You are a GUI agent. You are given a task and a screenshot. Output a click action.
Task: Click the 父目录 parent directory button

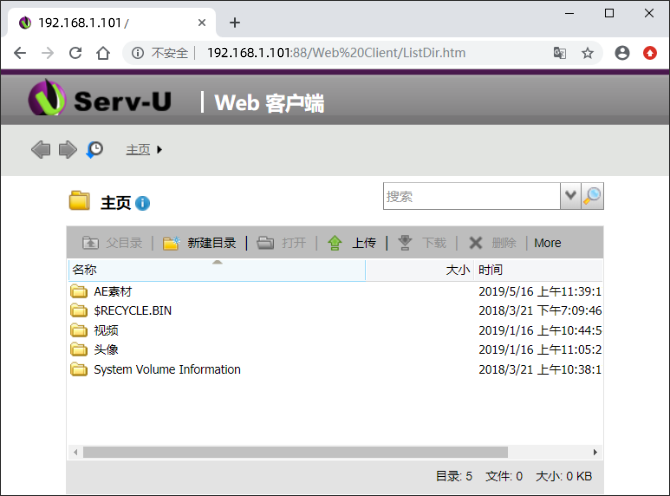coord(112,243)
